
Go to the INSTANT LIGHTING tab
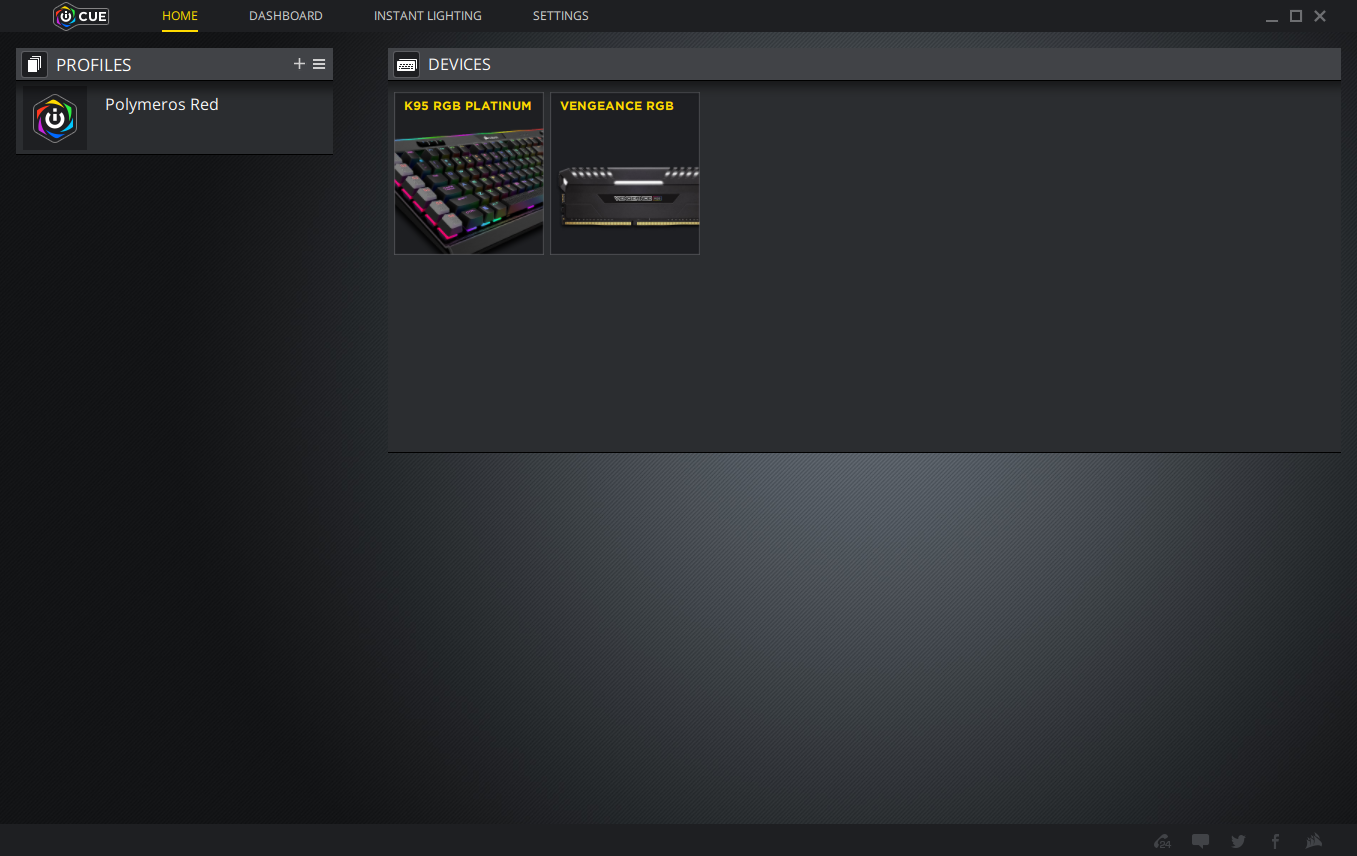[x=428, y=16]
